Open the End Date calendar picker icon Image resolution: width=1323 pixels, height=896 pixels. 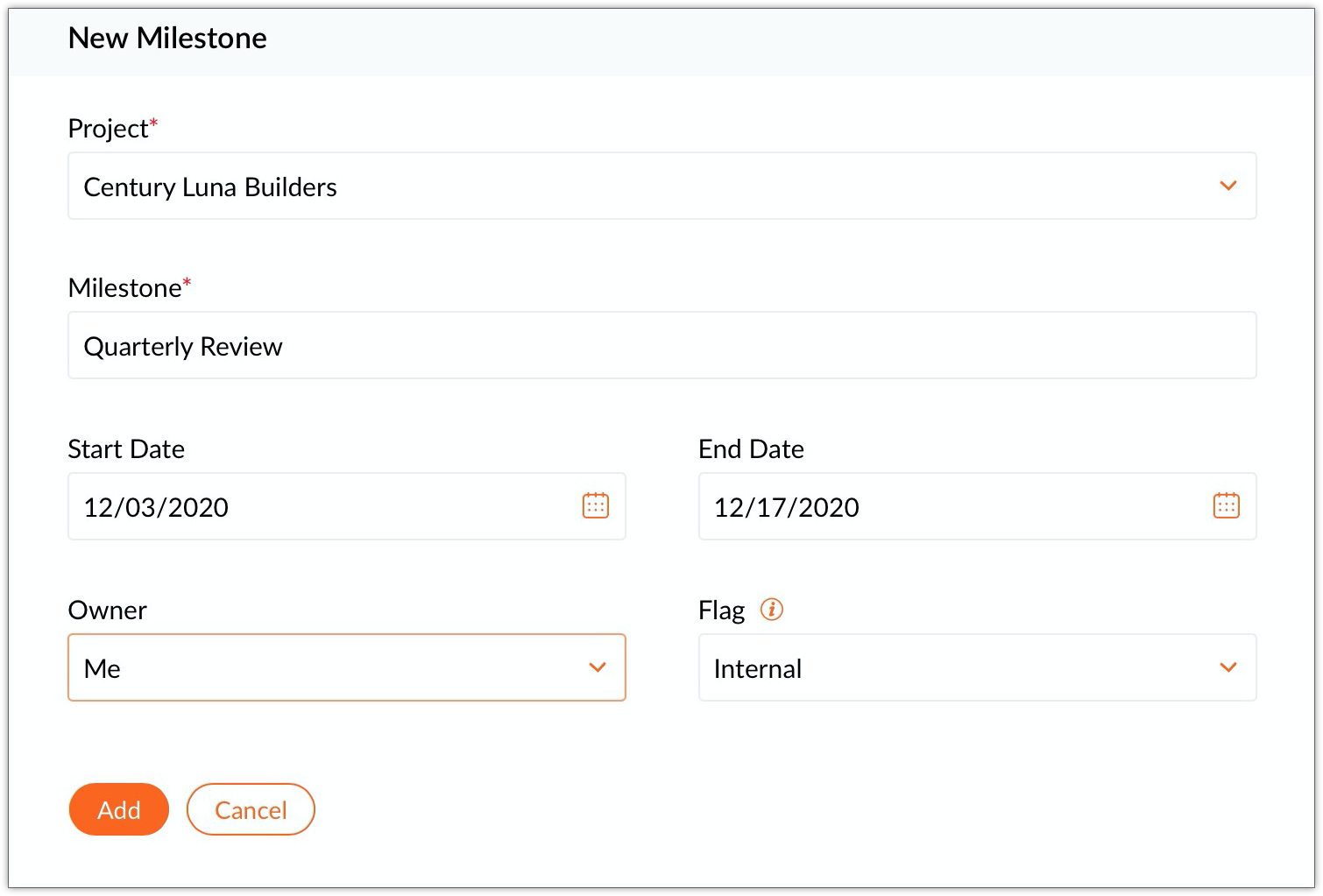coord(1226,505)
